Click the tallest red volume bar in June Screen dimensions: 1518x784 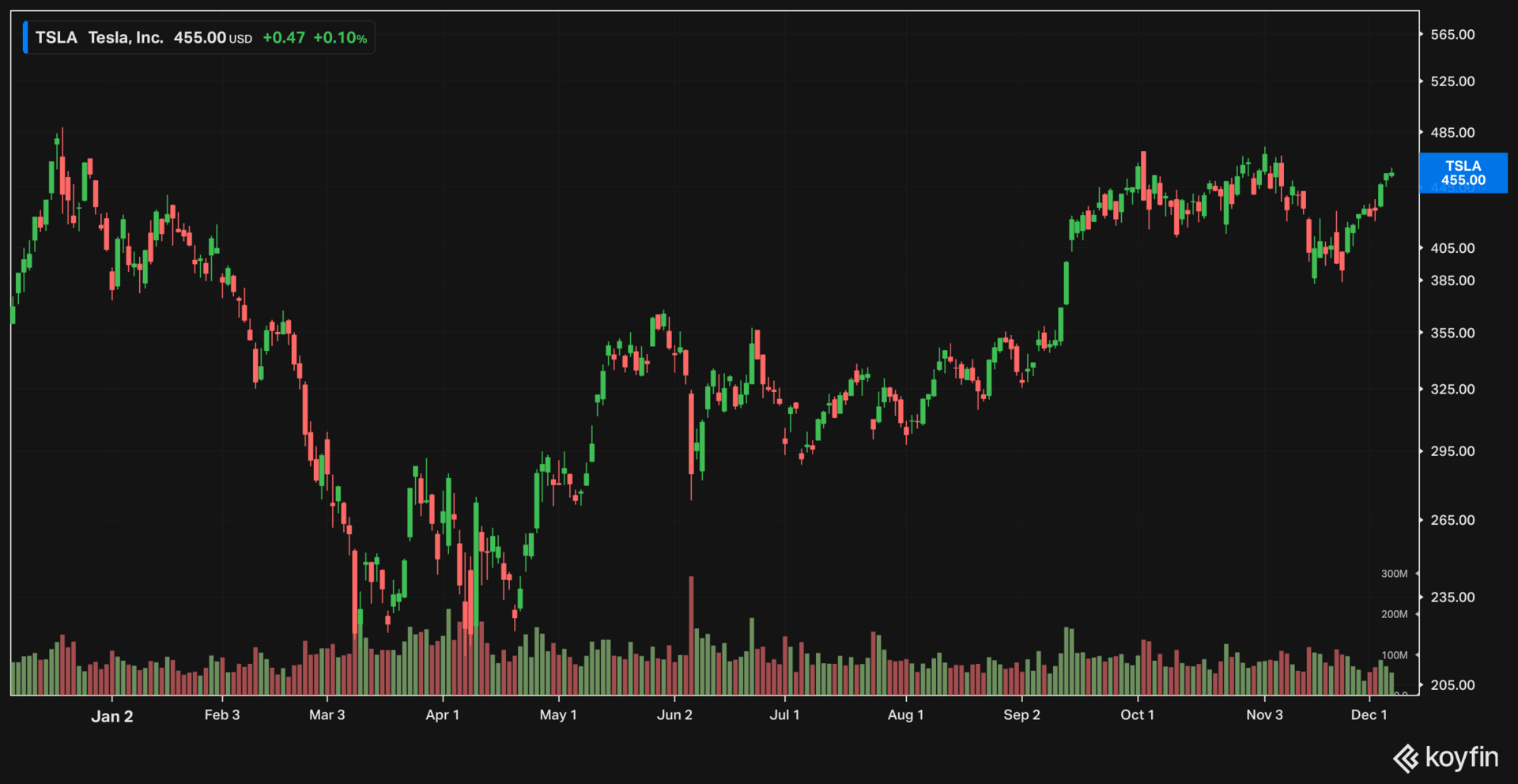point(692,635)
